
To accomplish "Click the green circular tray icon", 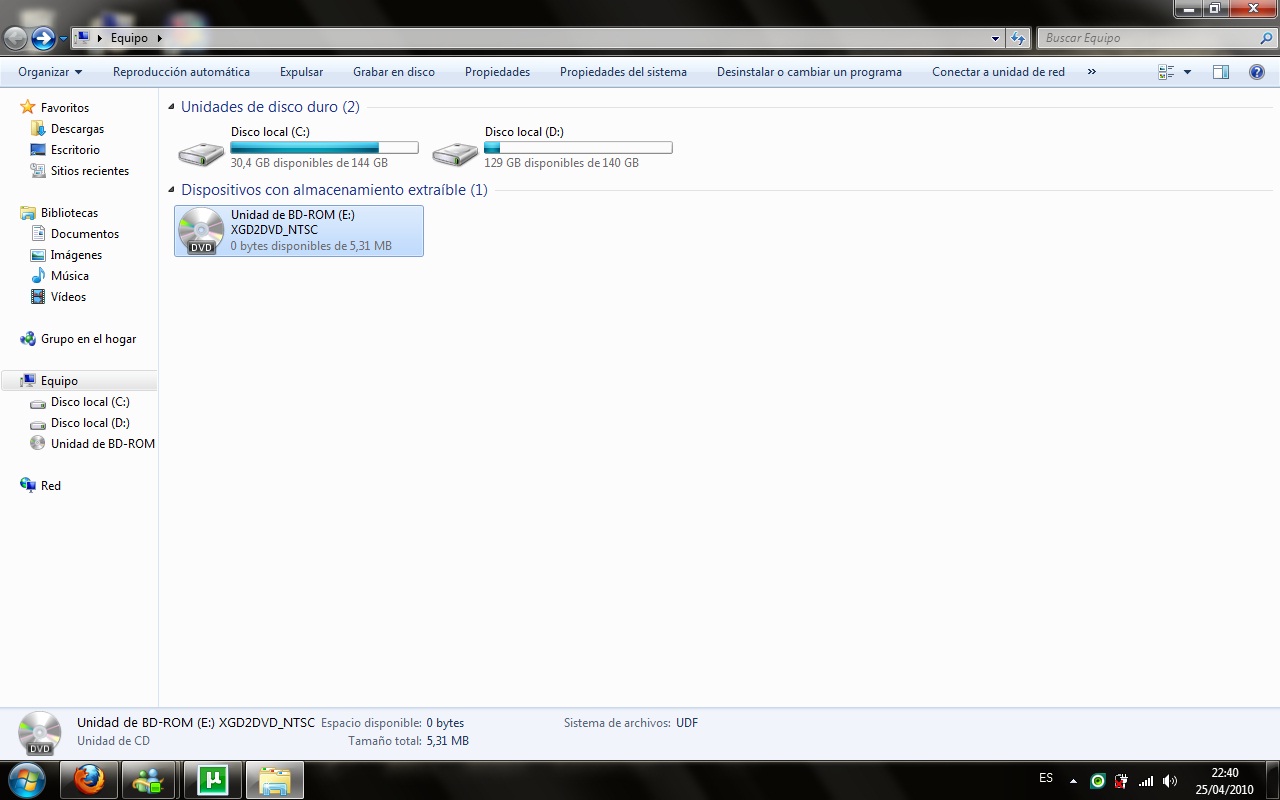I will coord(1098,781).
